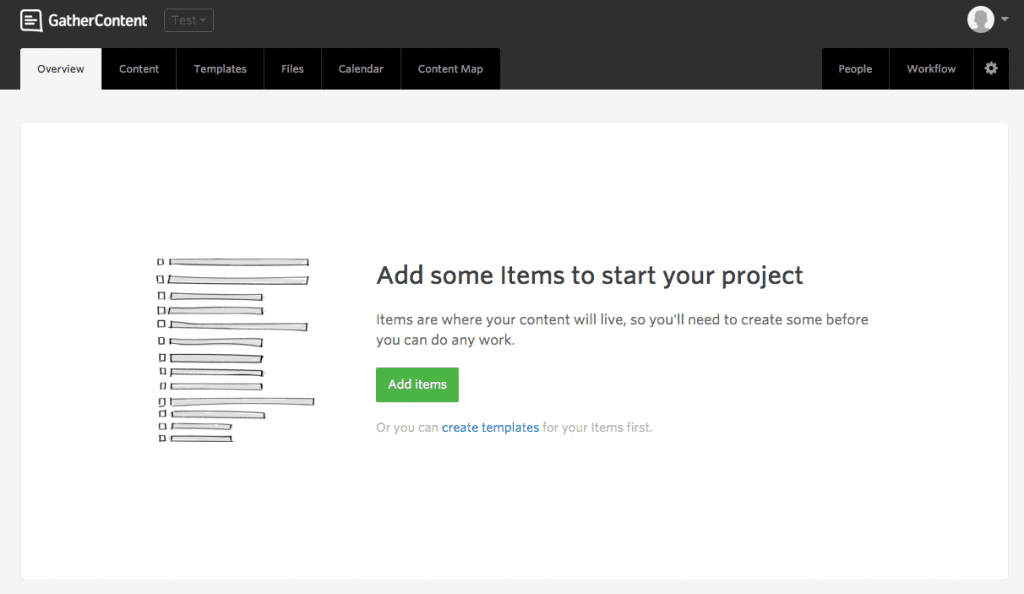
Task: Open the Test project dropdown
Action: [x=189, y=20]
